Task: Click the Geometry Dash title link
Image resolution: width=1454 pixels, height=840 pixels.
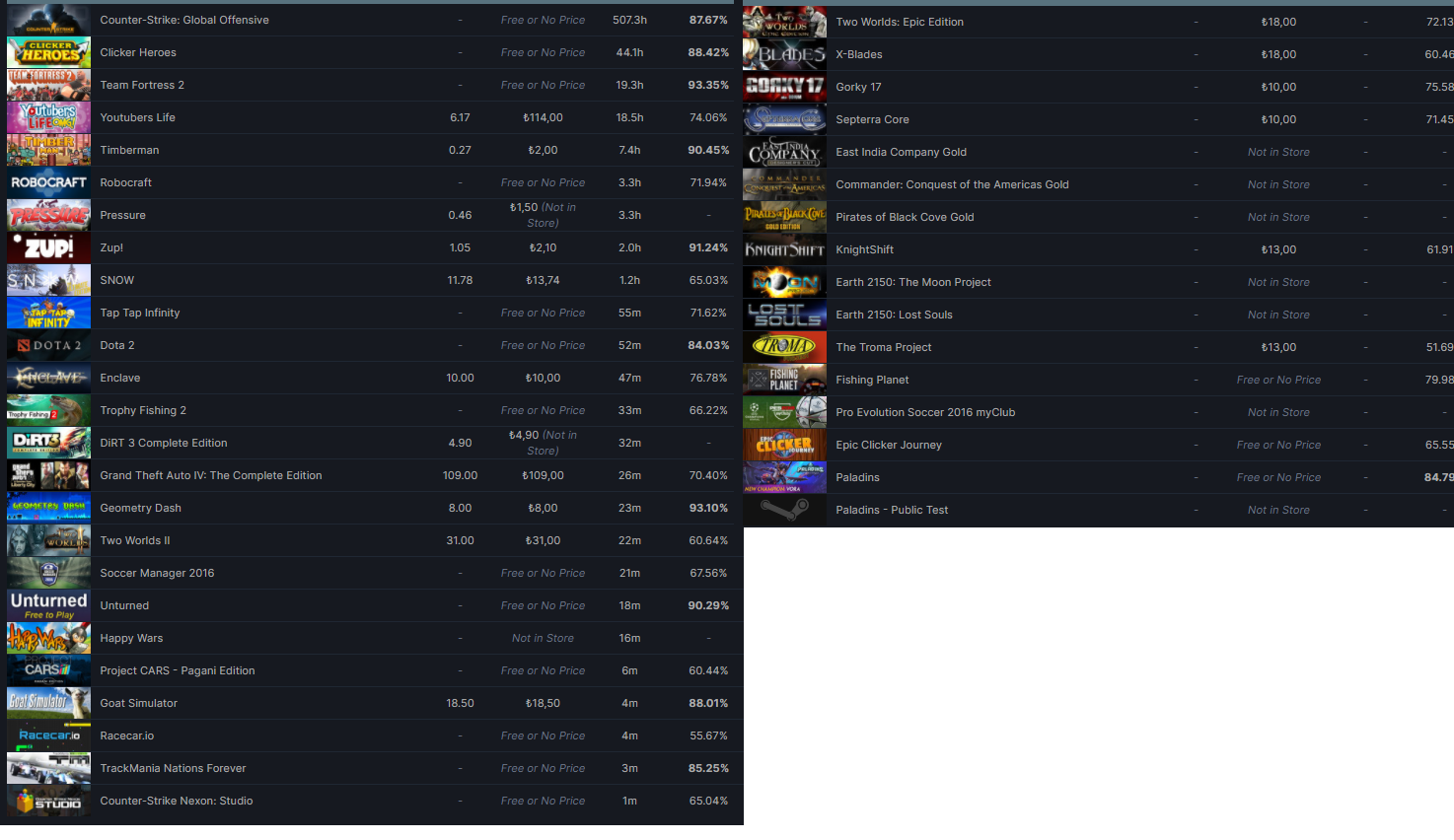Action: coord(140,508)
